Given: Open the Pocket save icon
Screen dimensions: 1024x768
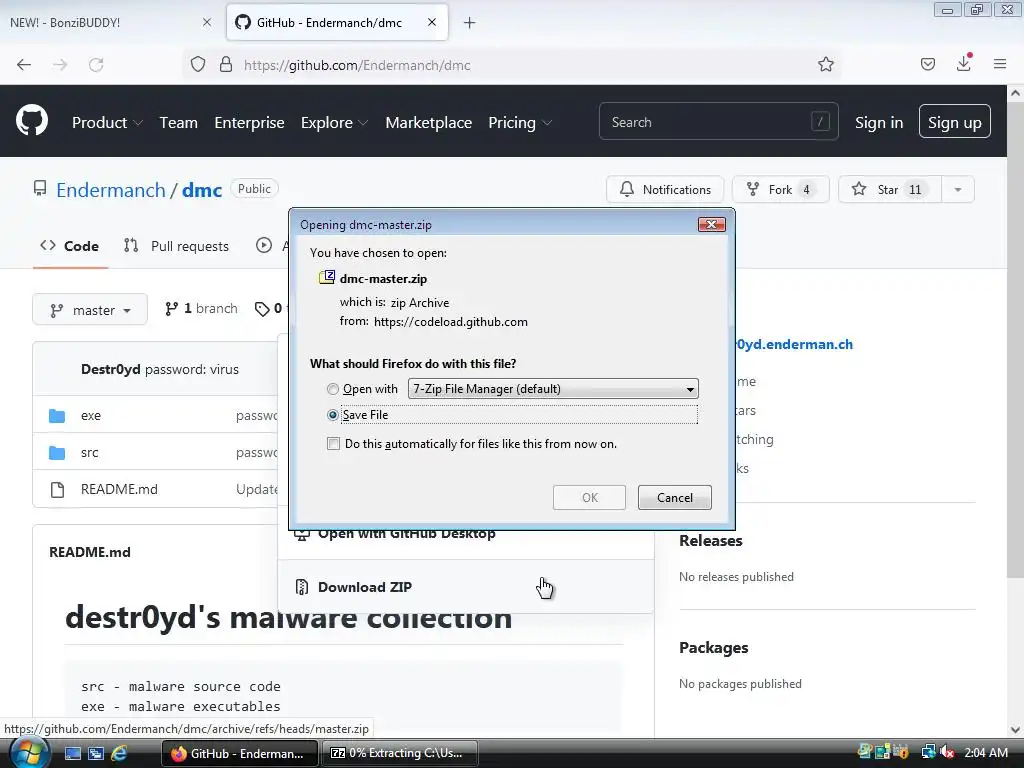Looking at the screenshot, I should pos(928,64).
